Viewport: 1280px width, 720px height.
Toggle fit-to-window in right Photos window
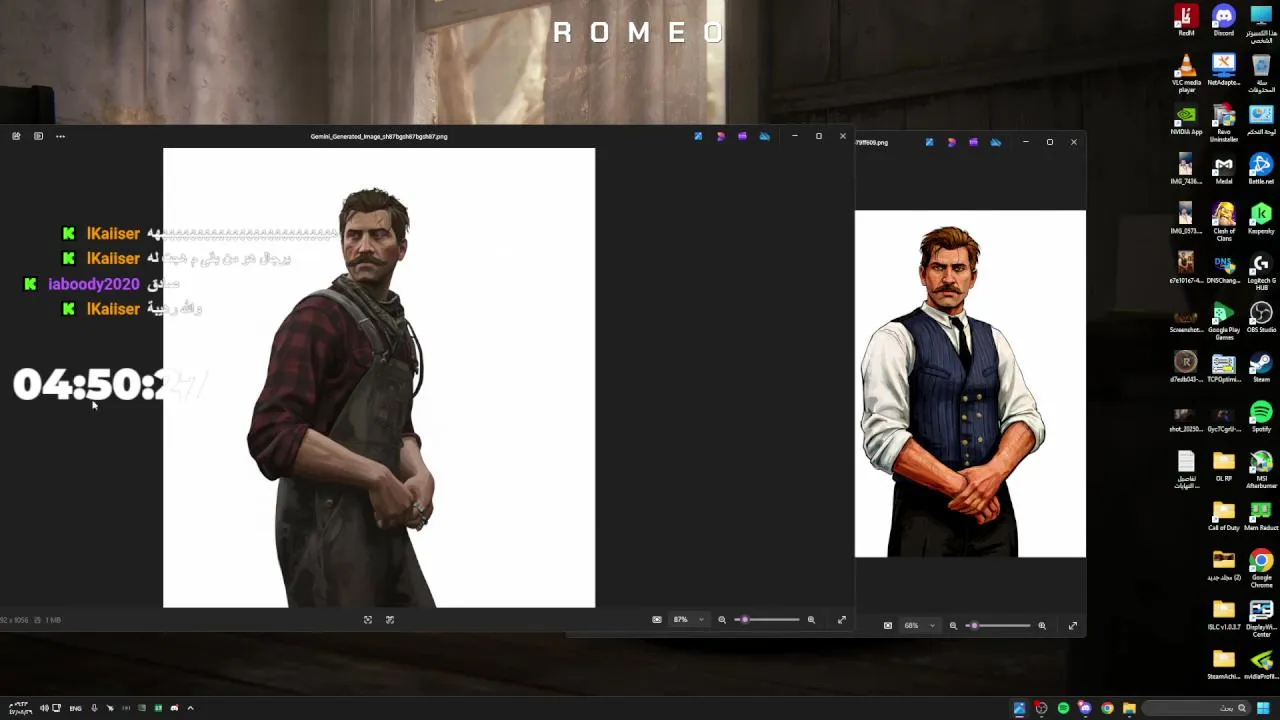pyautogui.click(x=888, y=626)
